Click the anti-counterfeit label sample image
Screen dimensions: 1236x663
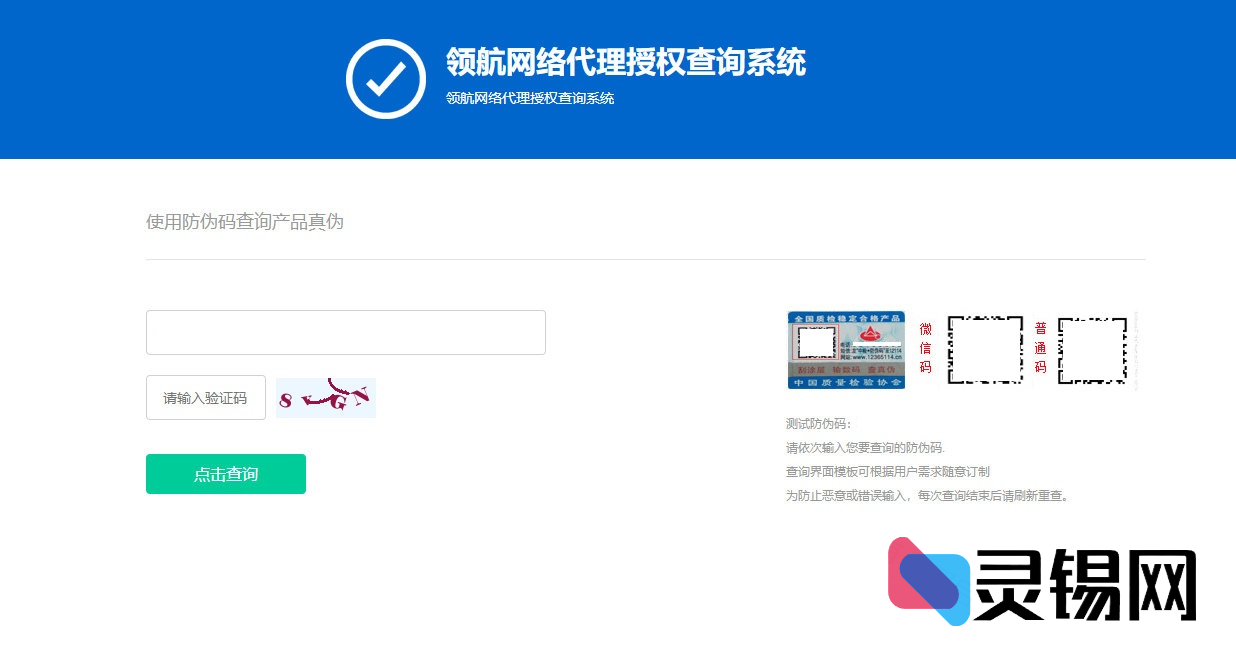(x=845, y=350)
